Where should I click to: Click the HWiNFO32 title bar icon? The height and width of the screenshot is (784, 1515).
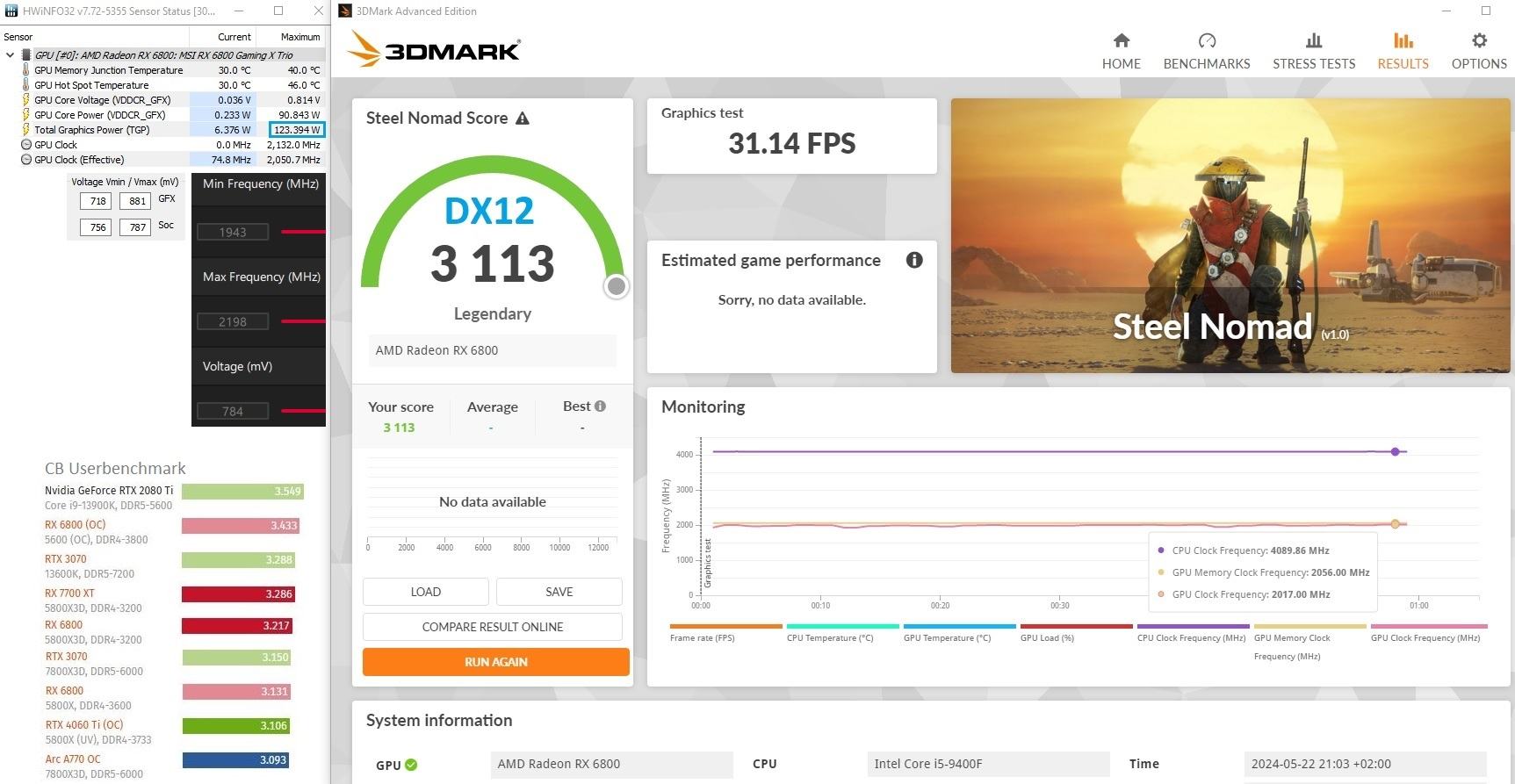coord(11,11)
